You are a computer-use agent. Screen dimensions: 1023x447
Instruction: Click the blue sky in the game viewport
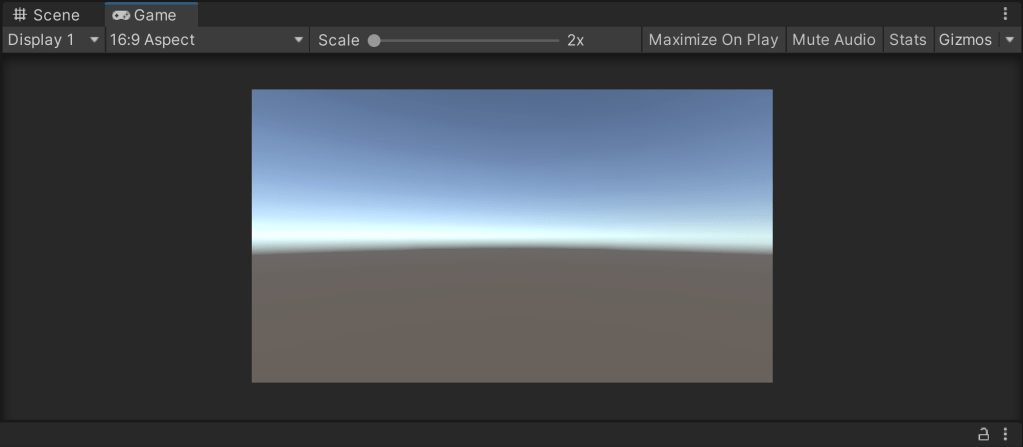(511, 150)
